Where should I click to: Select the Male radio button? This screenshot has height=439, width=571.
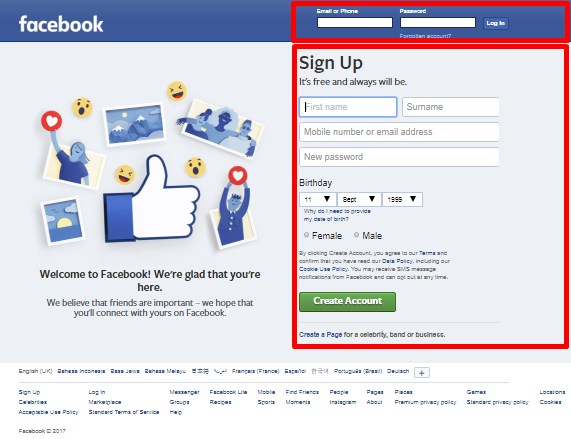click(x=357, y=235)
